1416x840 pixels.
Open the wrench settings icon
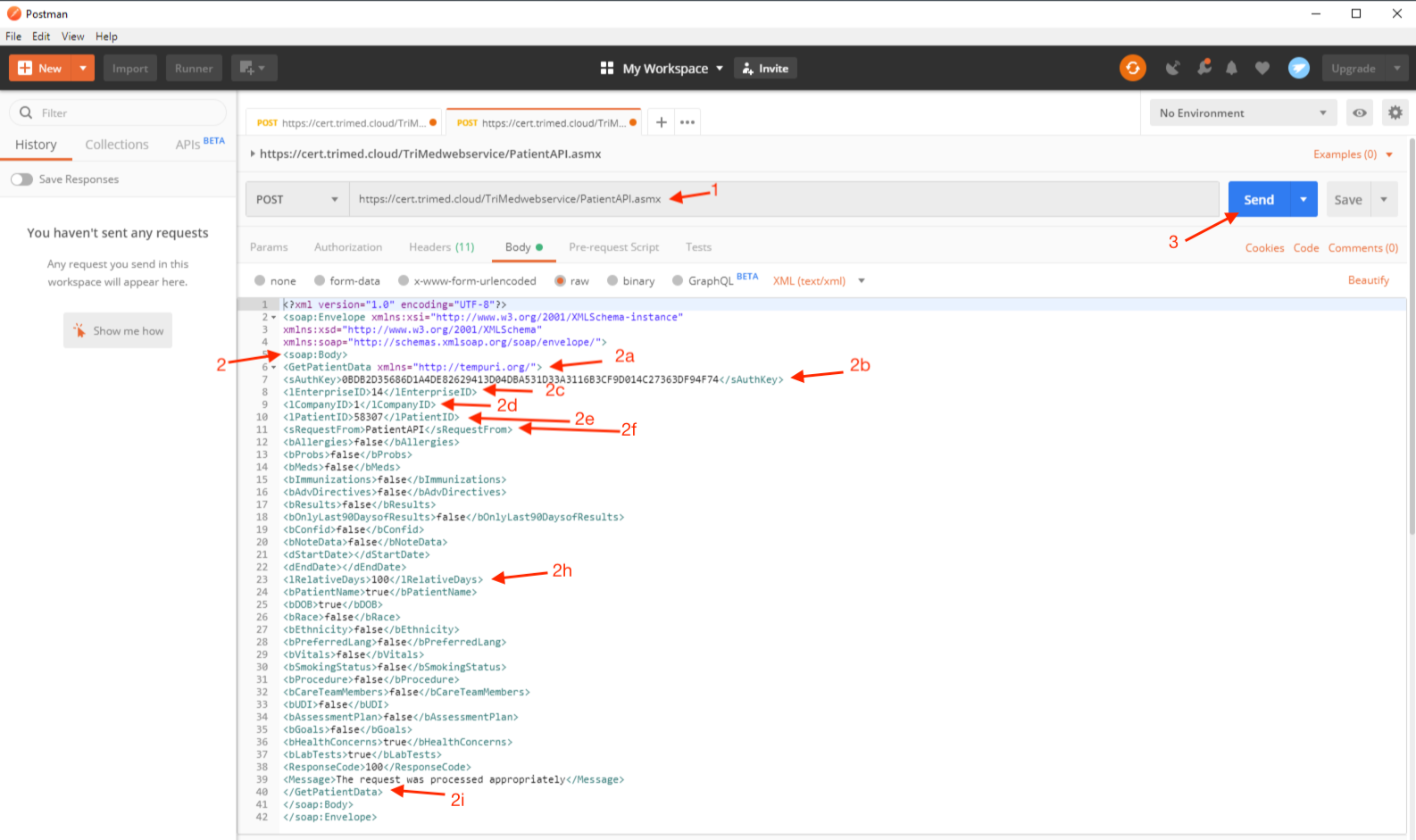tap(1204, 68)
